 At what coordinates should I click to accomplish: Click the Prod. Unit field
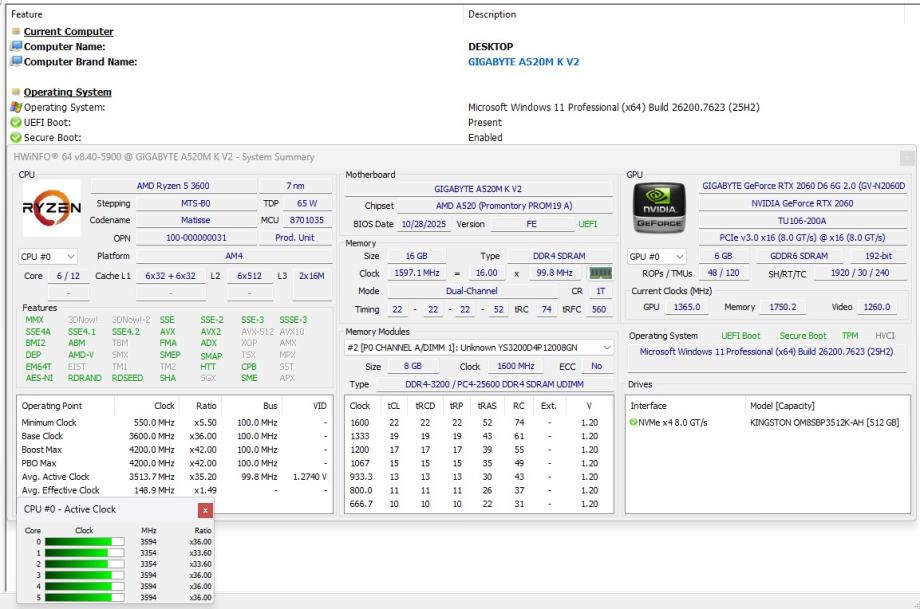point(295,238)
